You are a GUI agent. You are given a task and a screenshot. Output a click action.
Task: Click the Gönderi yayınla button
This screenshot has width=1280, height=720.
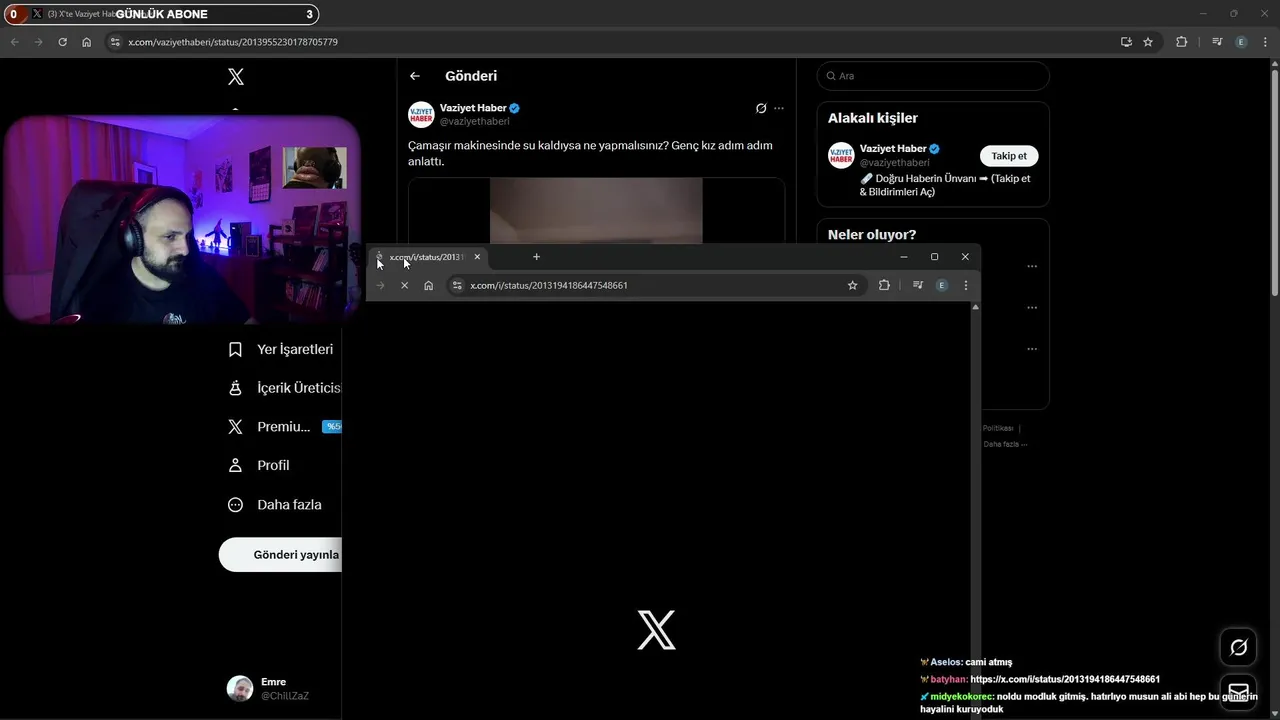pyautogui.click(x=281, y=554)
